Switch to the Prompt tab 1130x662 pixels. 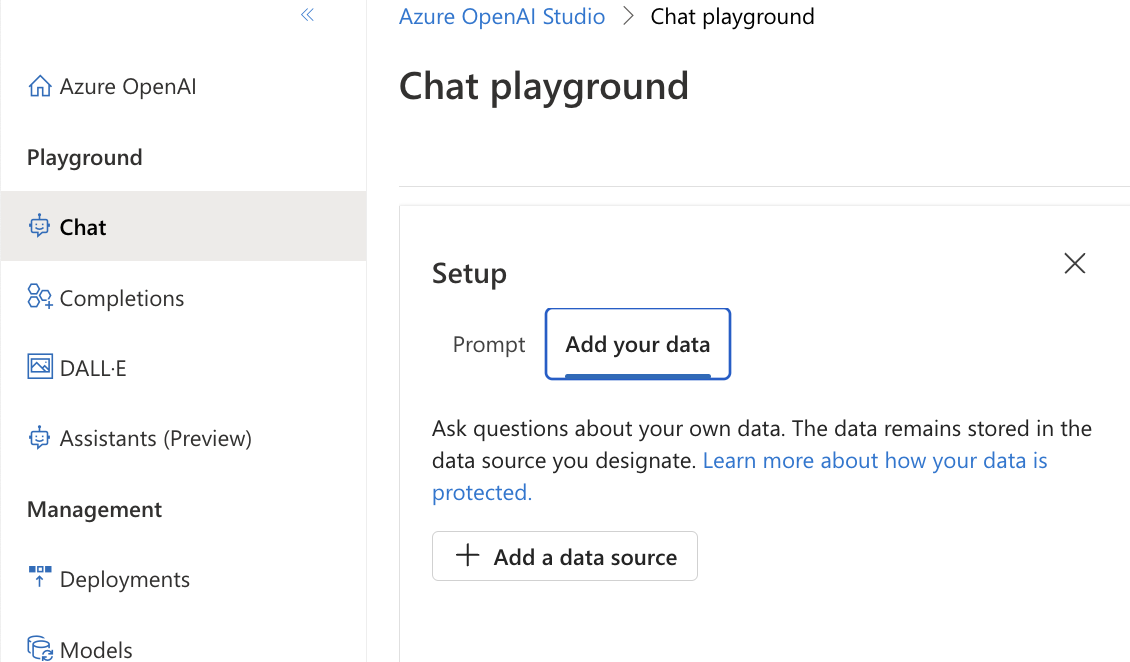click(x=489, y=344)
